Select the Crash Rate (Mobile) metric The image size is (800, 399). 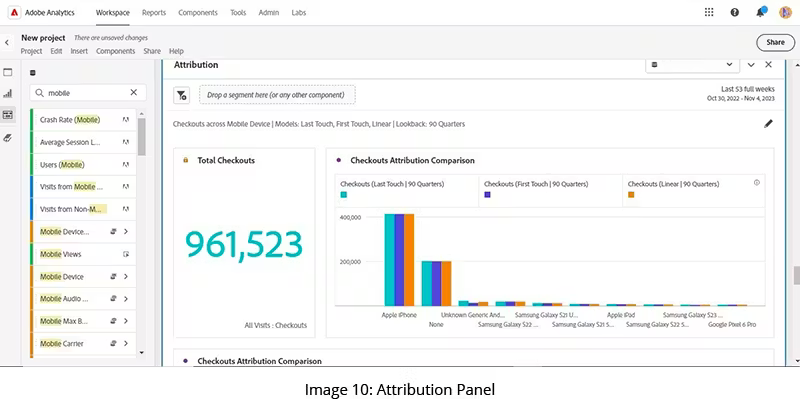pos(84,120)
